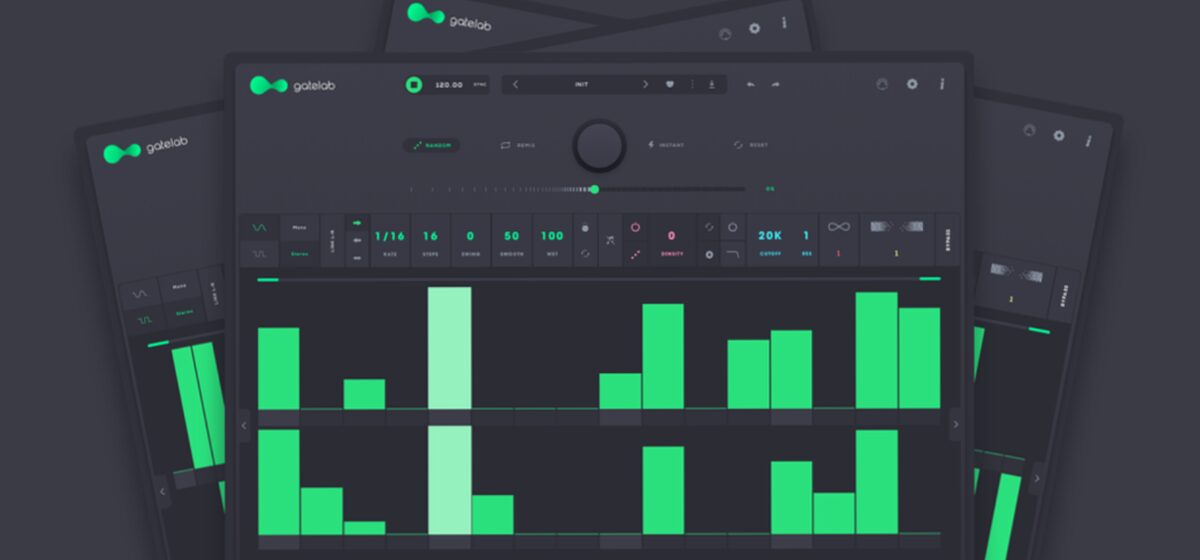1200x560 pixels.
Task: Click the undo arrow icon
Action: click(x=750, y=85)
